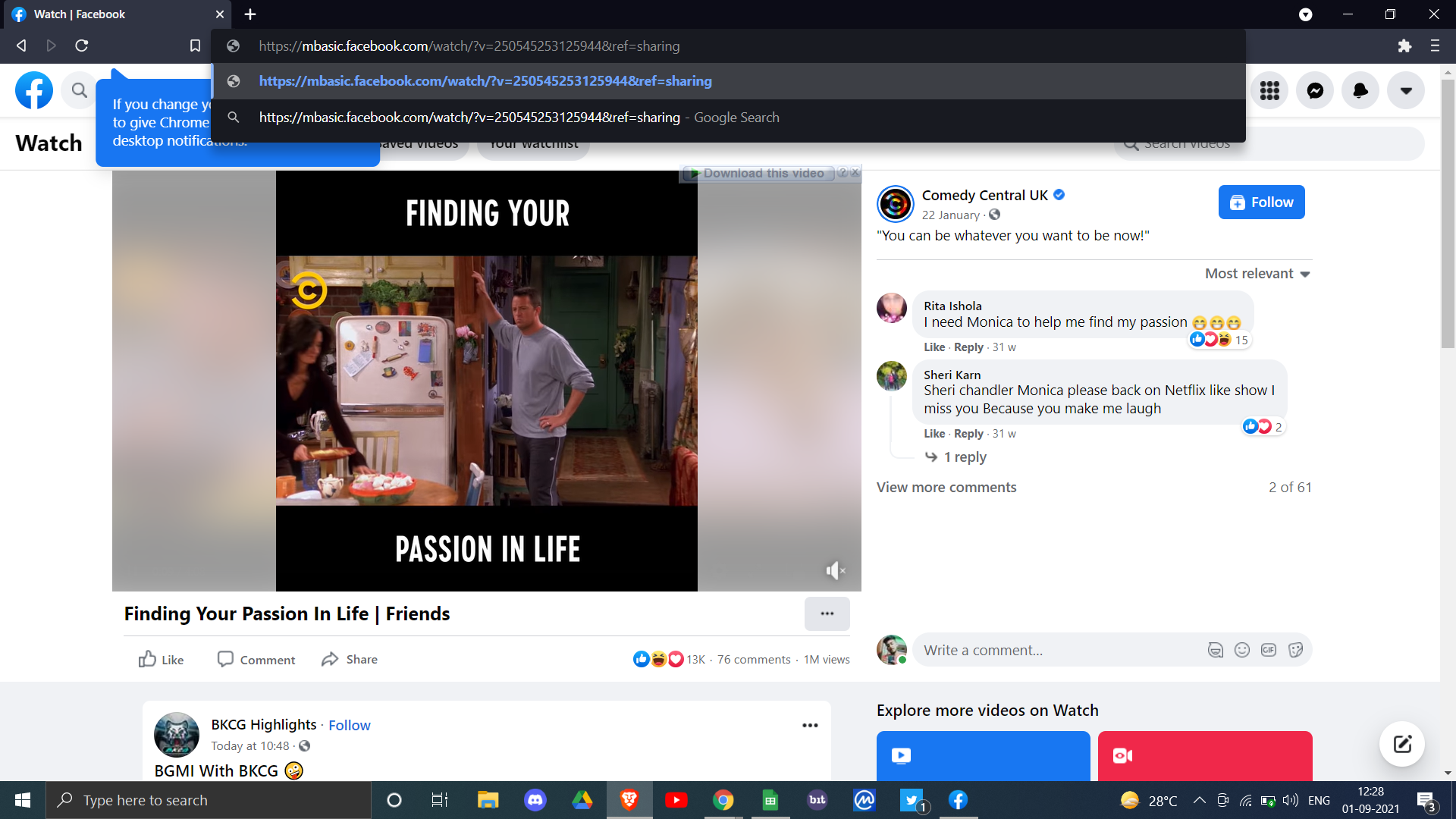Click the Facebook grid/apps icon
1456x819 pixels.
[x=1270, y=91]
